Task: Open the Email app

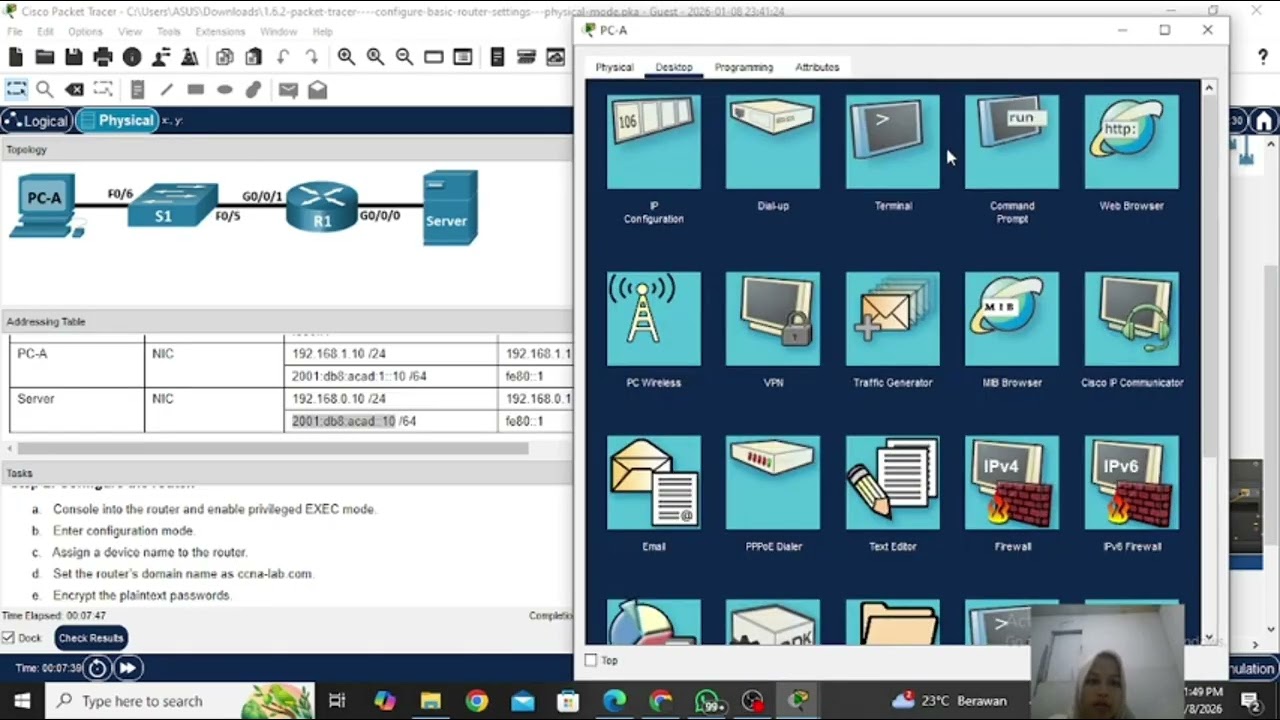Action: point(653,483)
